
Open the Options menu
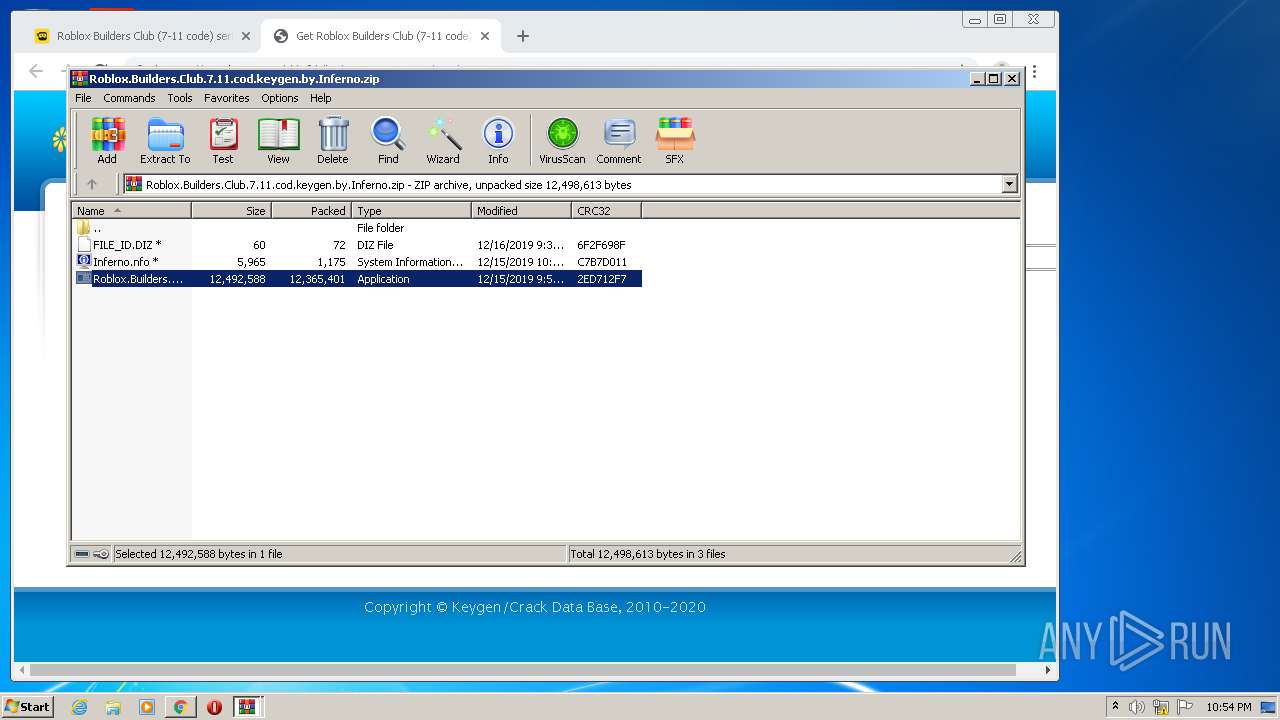[280, 98]
